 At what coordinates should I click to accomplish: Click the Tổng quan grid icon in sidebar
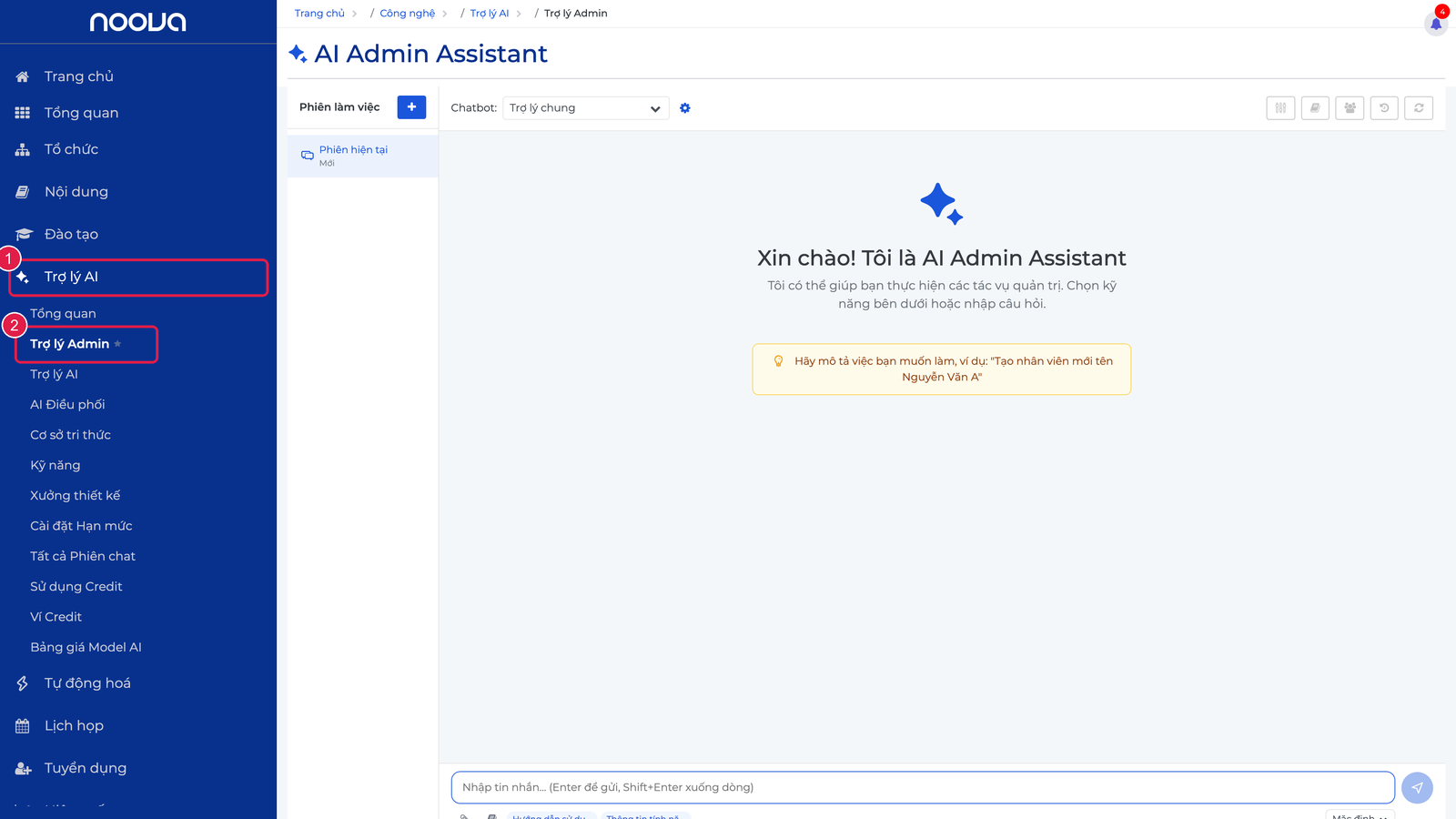pyautogui.click(x=23, y=113)
